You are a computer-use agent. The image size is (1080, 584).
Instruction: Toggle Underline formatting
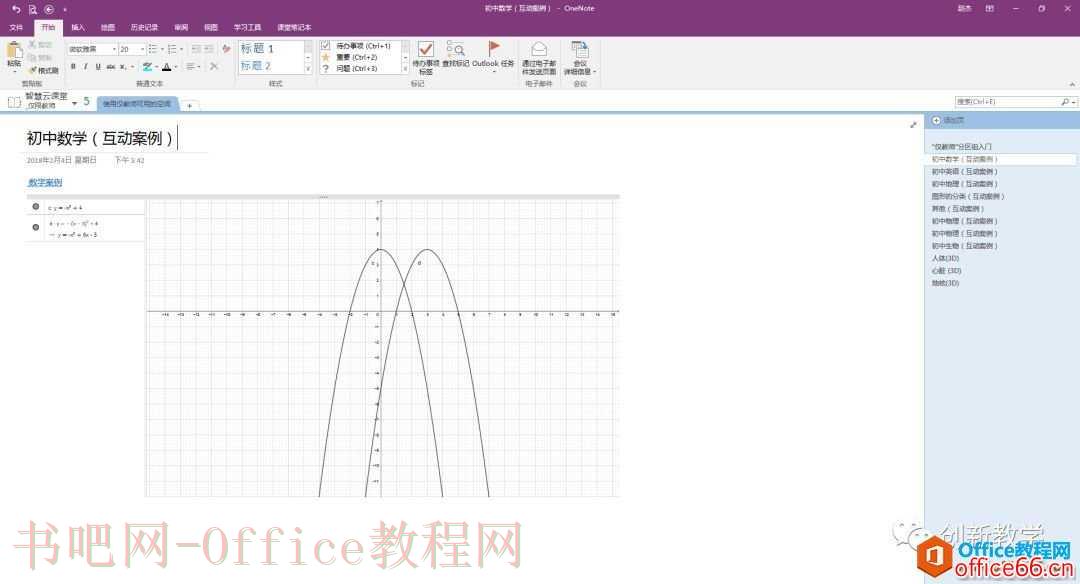pos(98,67)
